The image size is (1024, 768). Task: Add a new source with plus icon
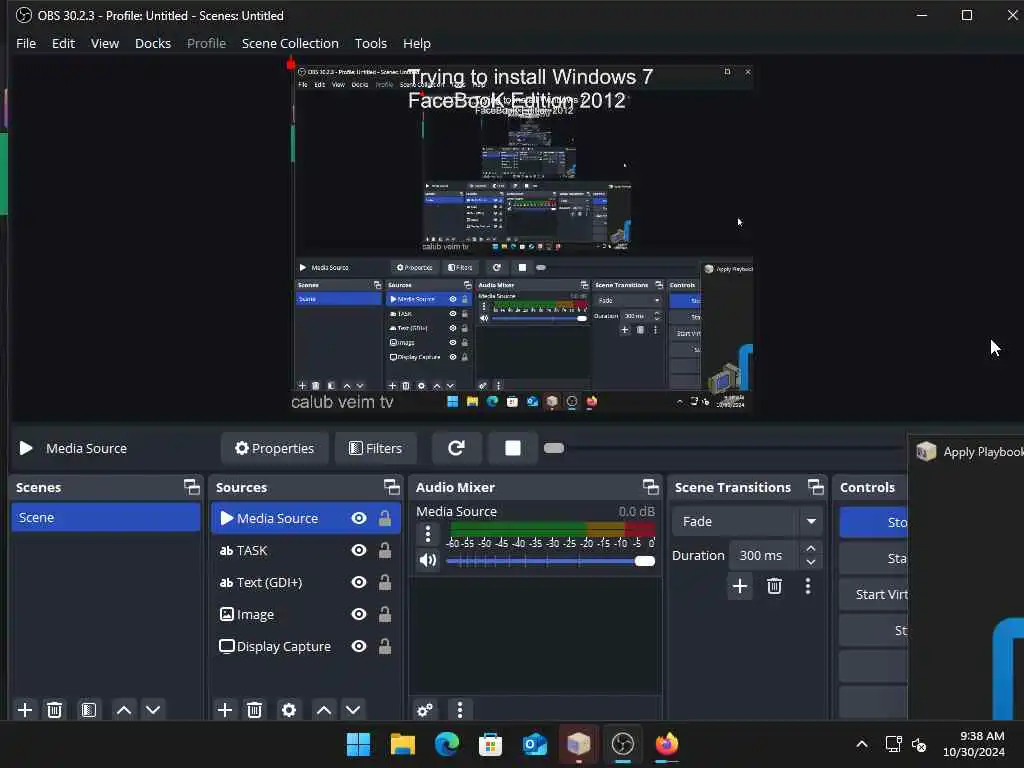pyautogui.click(x=225, y=710)
